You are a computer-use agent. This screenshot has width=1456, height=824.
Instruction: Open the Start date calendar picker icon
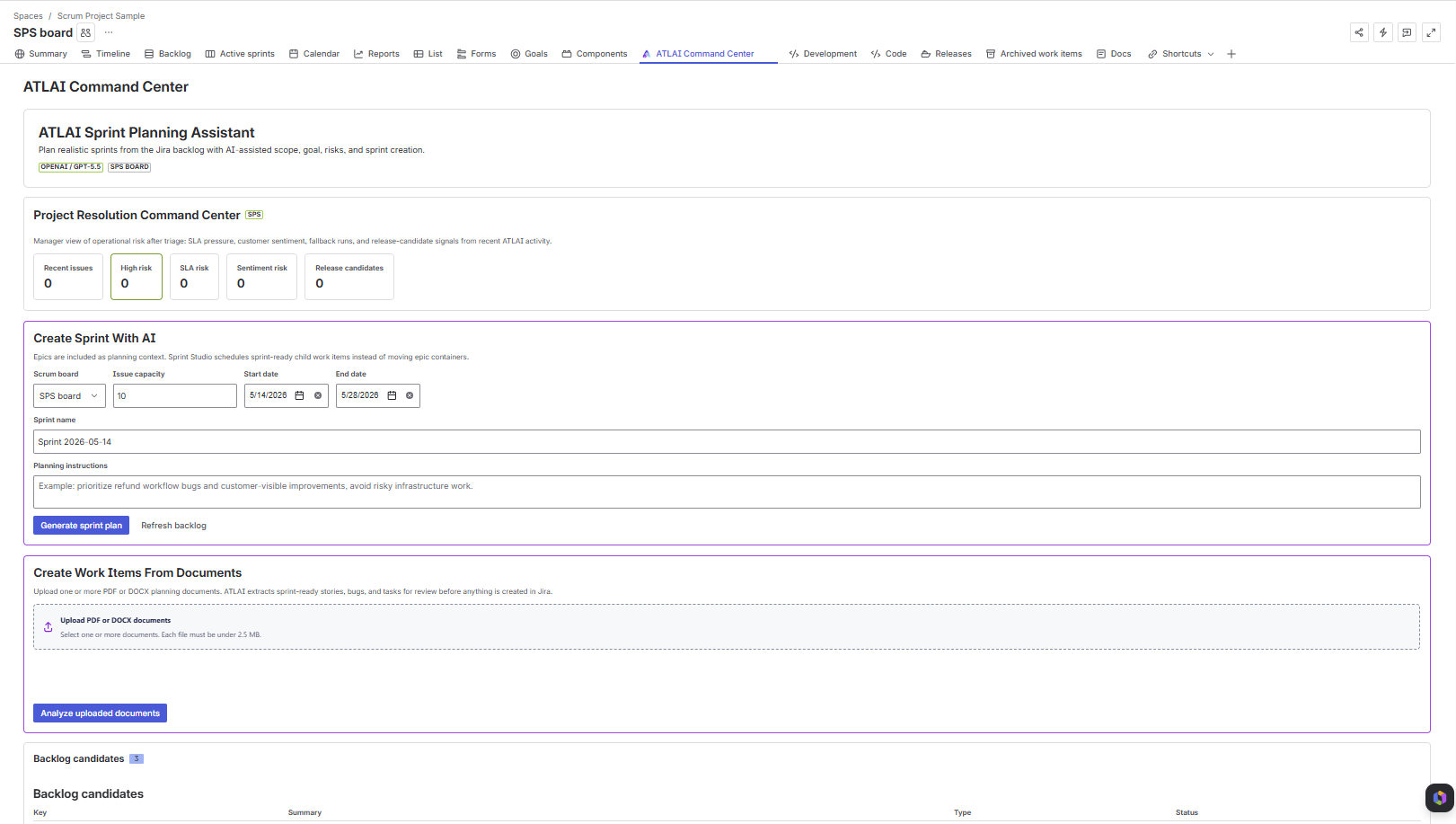300,395
